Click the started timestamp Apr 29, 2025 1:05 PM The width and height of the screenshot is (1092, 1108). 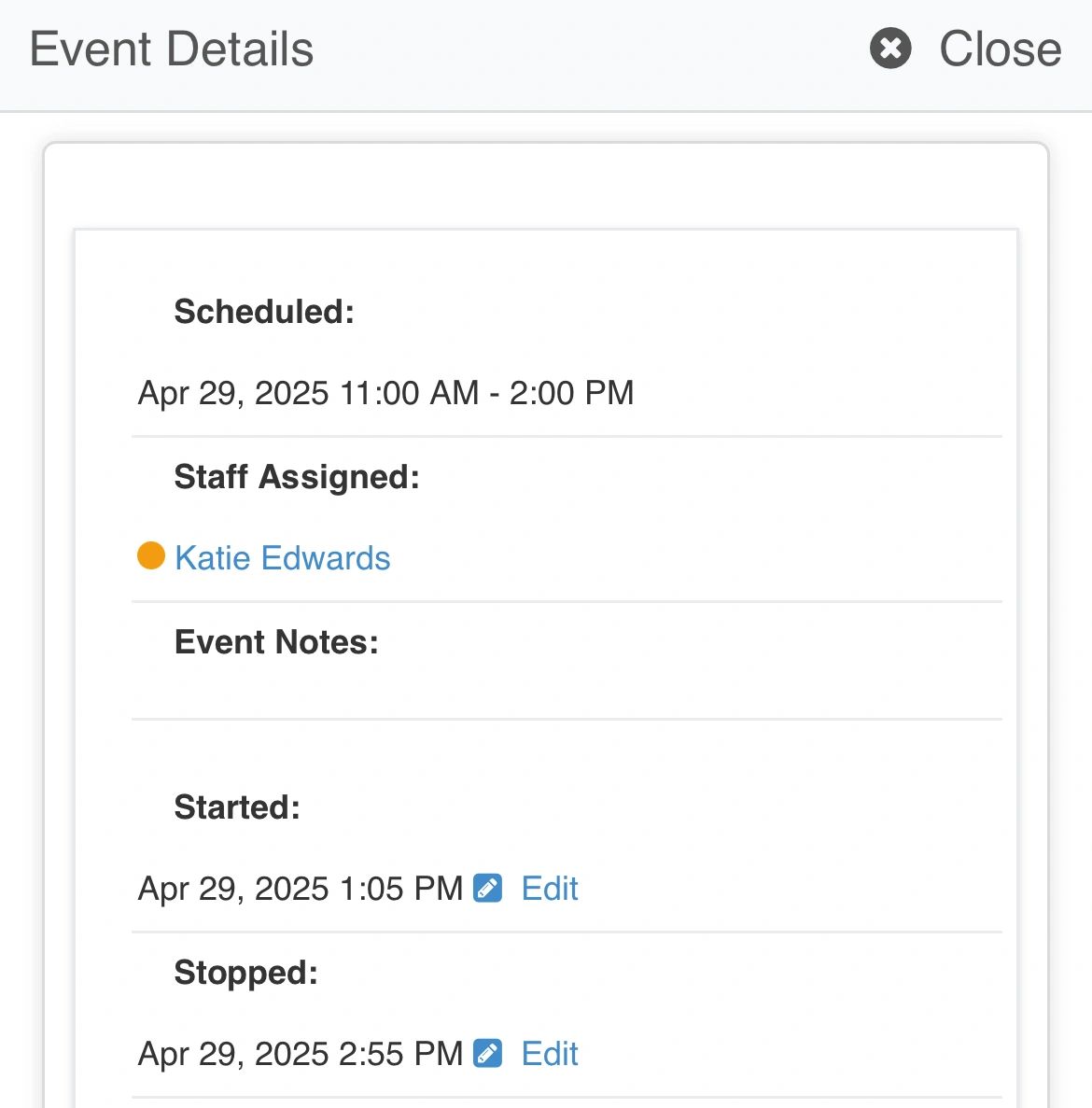tap(300, 889)
